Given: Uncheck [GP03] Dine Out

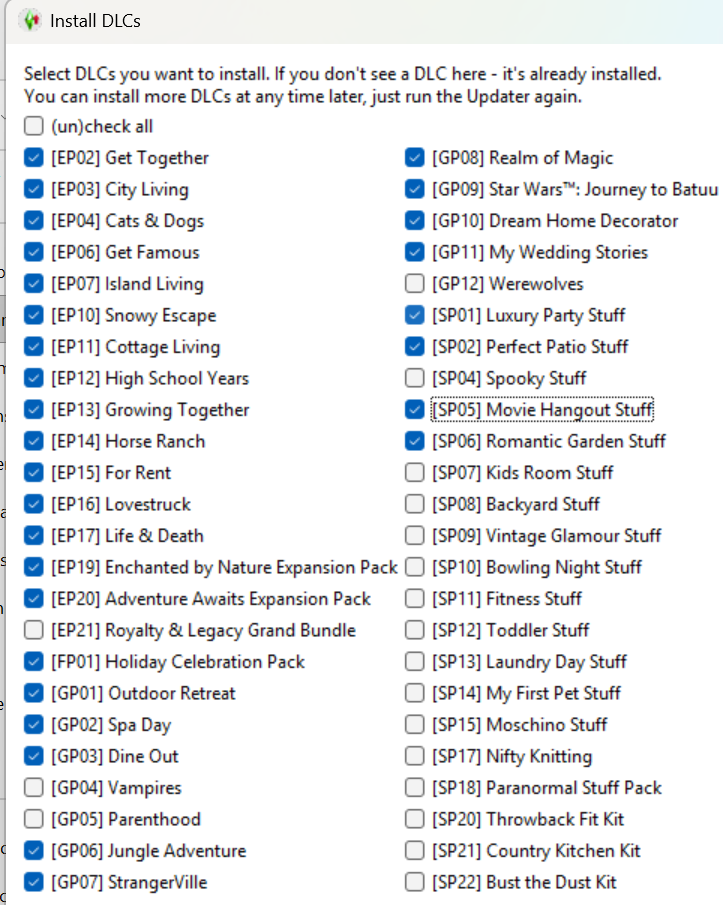Looking at the screenshot, I should 33,756.
